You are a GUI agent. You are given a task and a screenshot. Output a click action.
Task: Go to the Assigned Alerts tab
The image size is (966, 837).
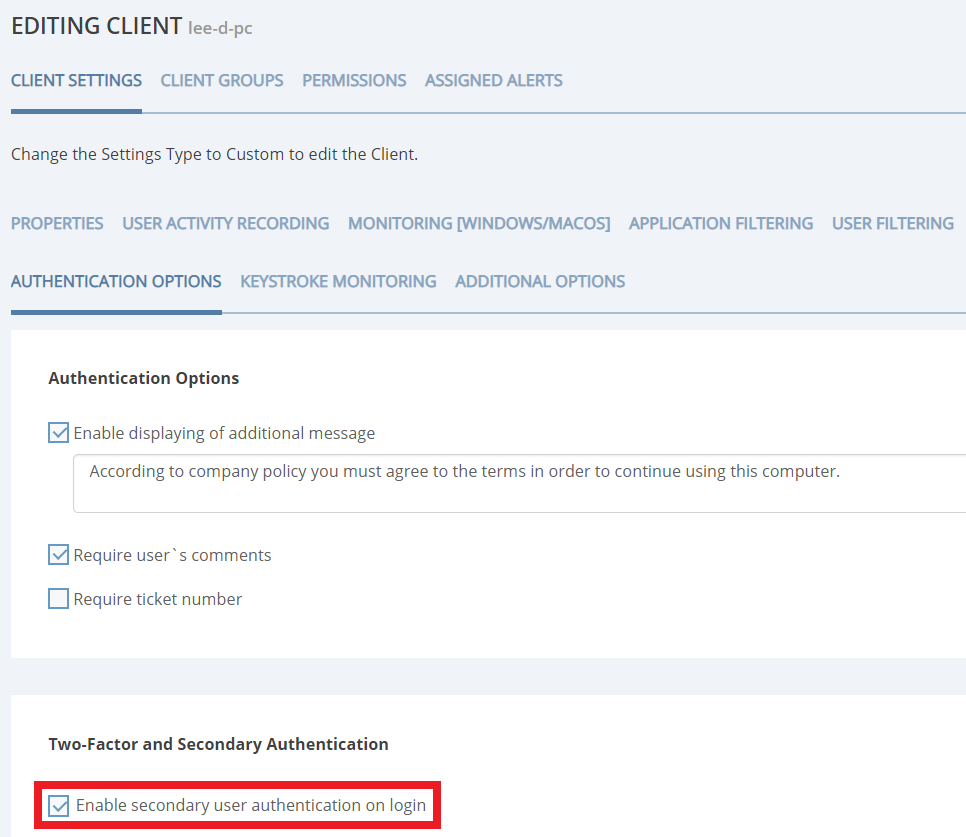coord(493,80)
